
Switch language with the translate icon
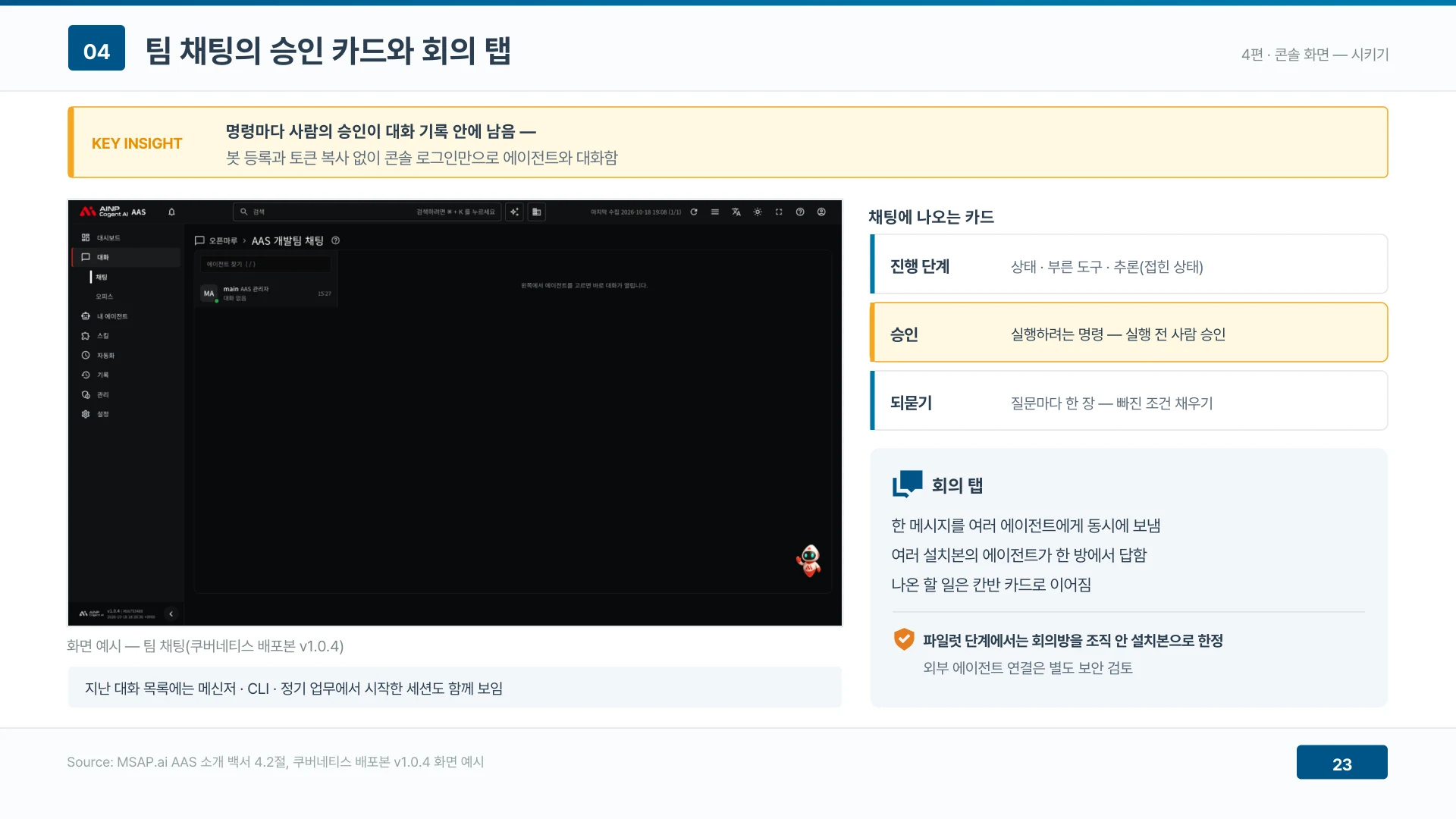click(736, 212)
